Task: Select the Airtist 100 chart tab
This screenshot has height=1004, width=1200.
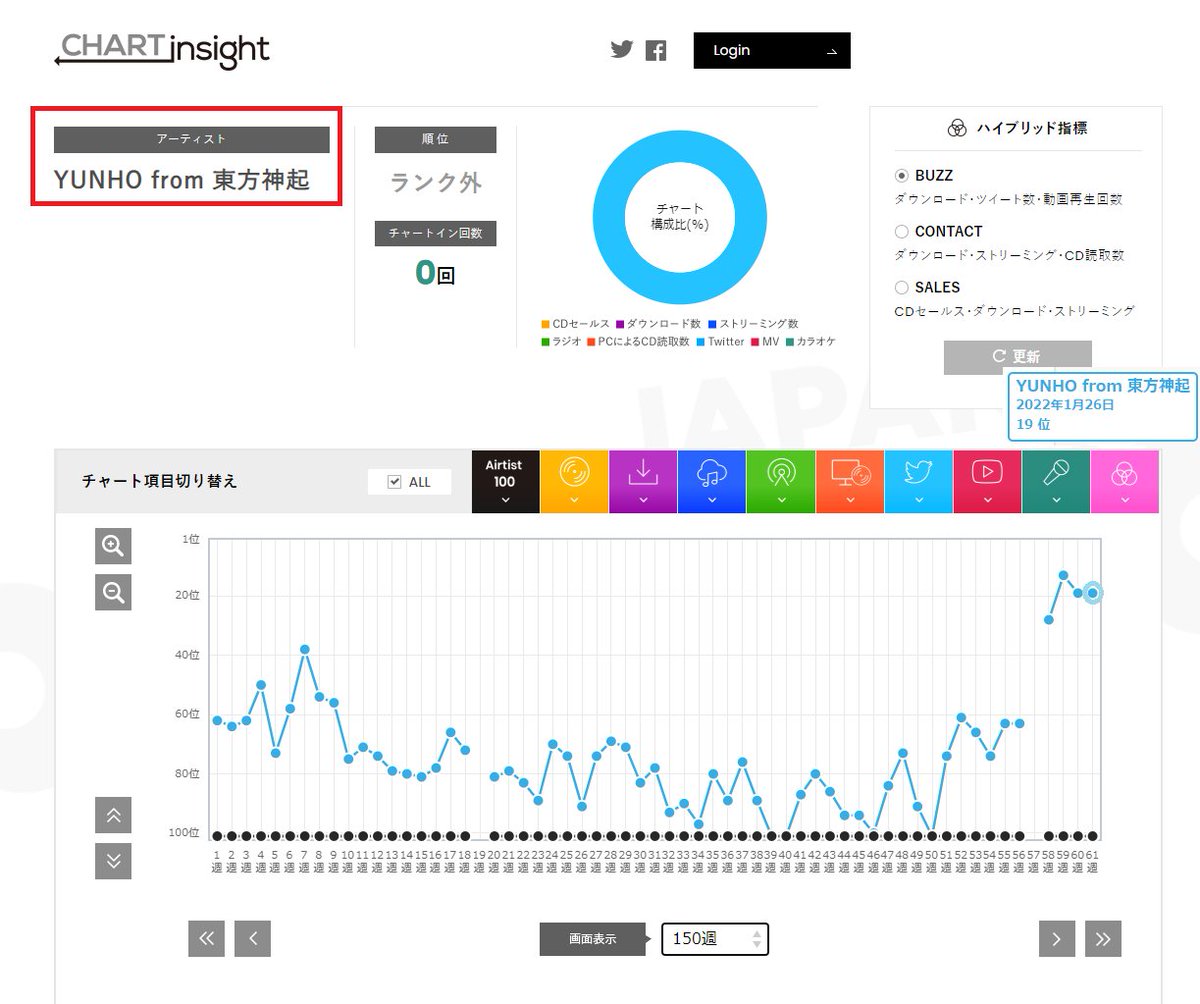Action: click(x=505, y=482)
